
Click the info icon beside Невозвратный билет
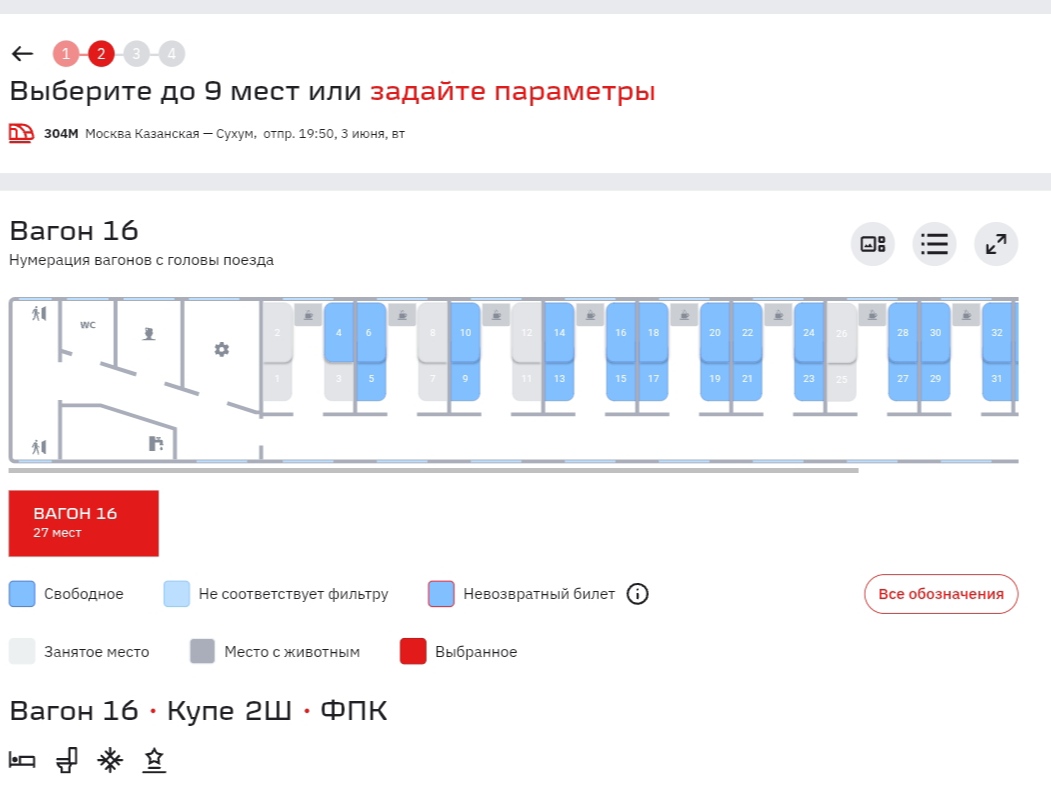click(637, 594)
